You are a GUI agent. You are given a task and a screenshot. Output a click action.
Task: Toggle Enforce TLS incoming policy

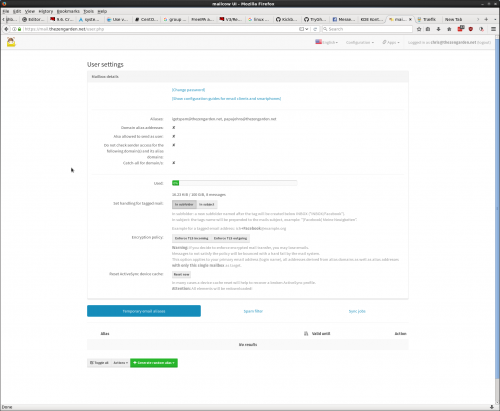point(191,238)
